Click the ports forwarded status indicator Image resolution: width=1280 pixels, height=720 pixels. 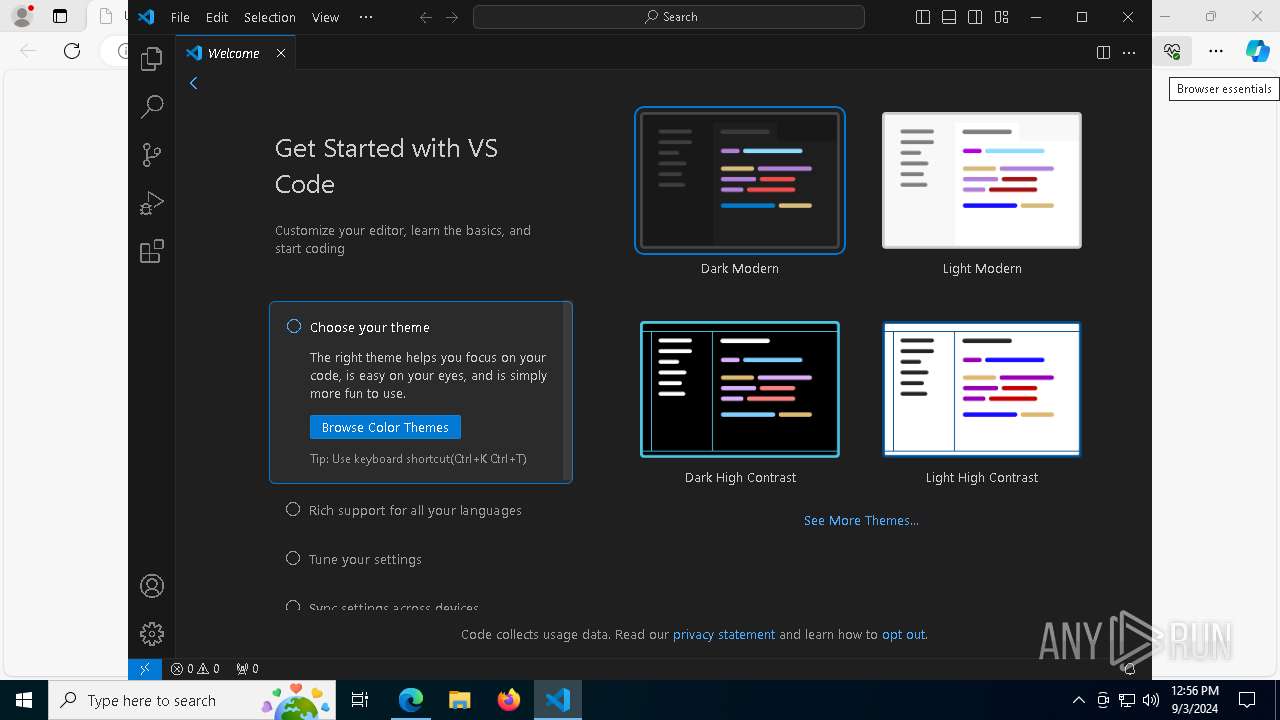click(x=247, y=669)
